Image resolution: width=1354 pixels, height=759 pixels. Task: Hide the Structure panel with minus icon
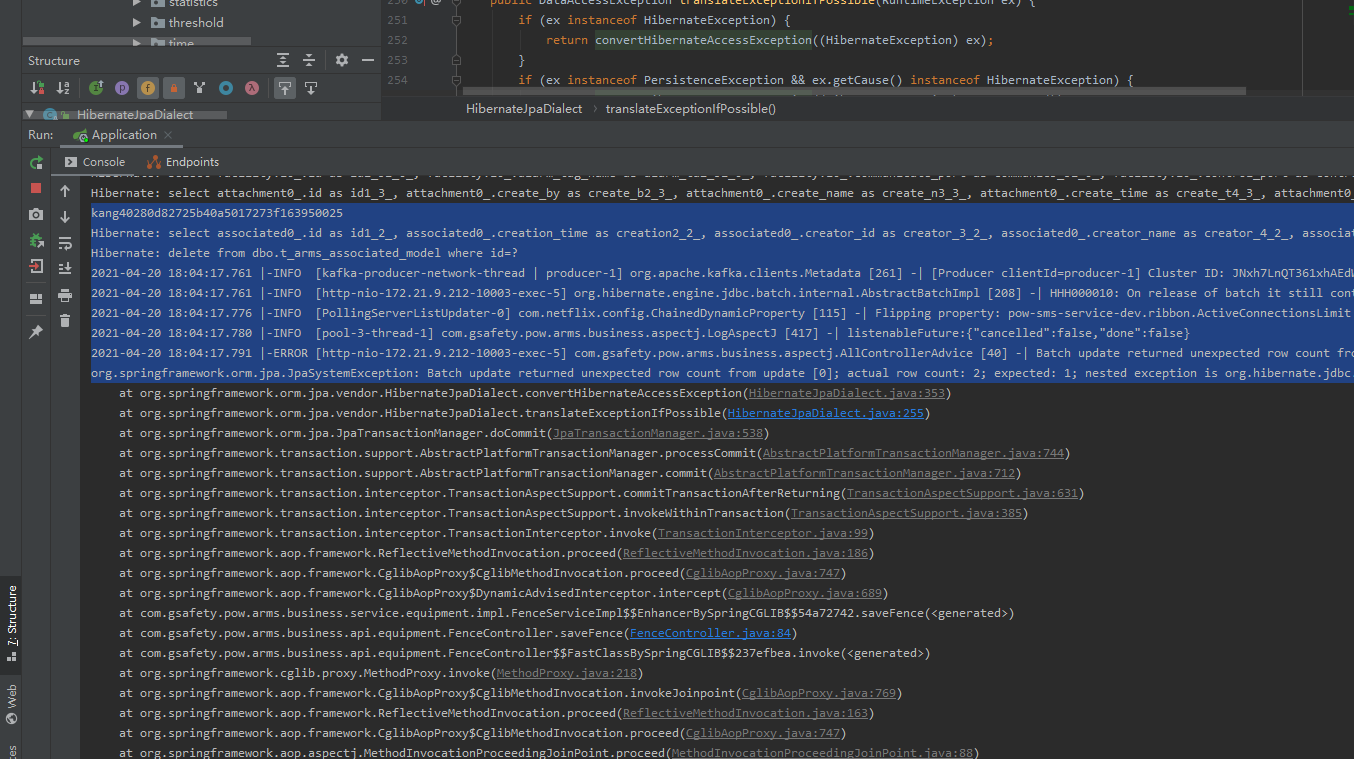click(x=367, y=61)
